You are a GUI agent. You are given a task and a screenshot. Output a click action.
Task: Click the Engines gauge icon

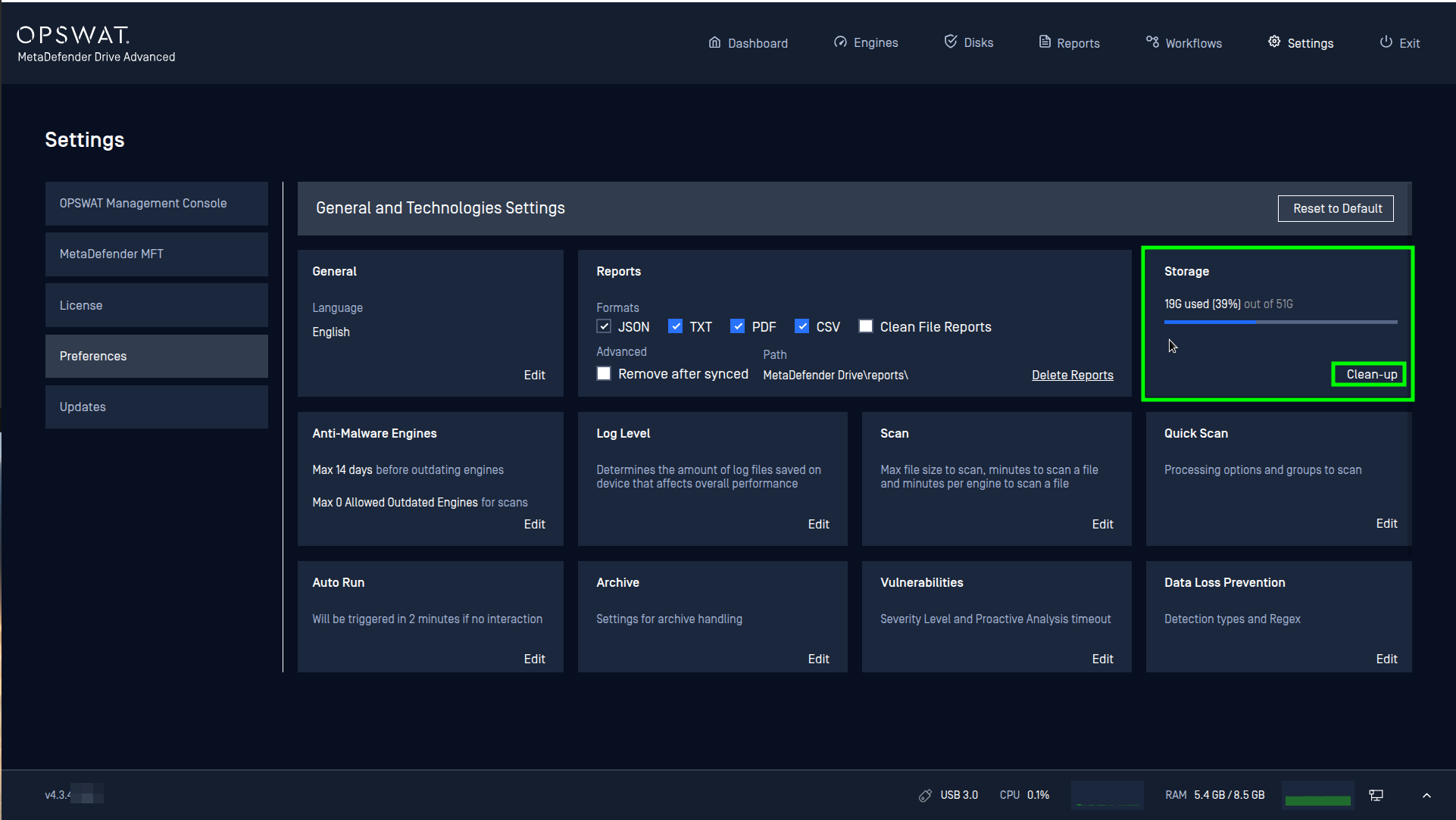point(840,42)
